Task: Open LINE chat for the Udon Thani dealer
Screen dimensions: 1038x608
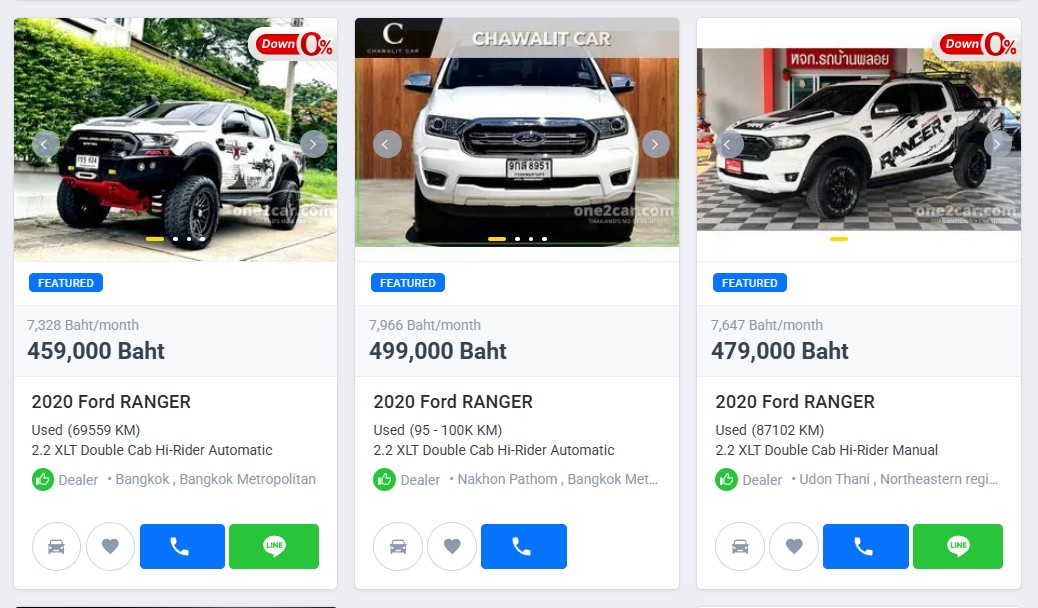Action: [958, 546]
